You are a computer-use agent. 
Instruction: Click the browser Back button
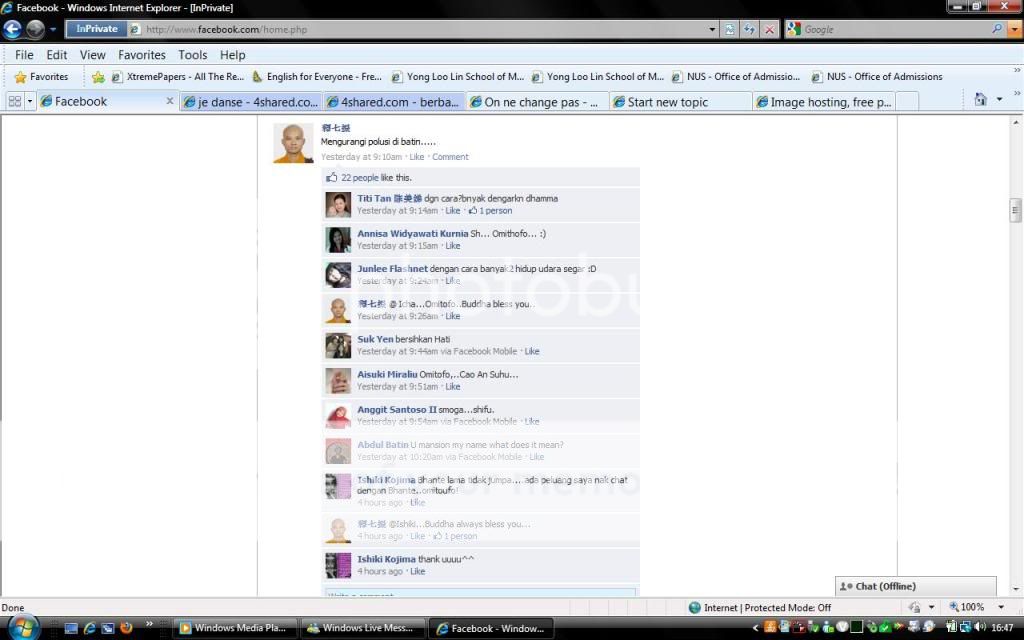click(13, 30)
